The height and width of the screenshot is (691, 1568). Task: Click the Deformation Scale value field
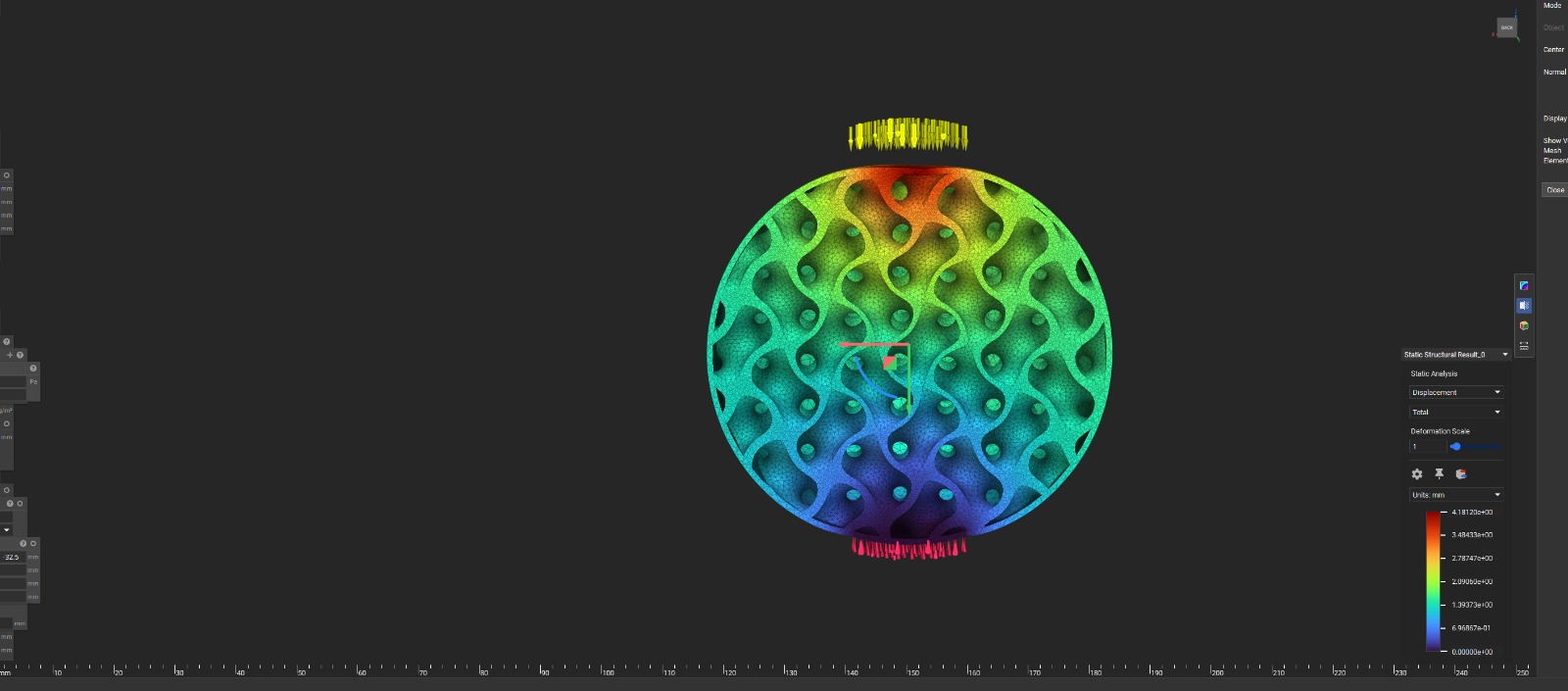1427,447
